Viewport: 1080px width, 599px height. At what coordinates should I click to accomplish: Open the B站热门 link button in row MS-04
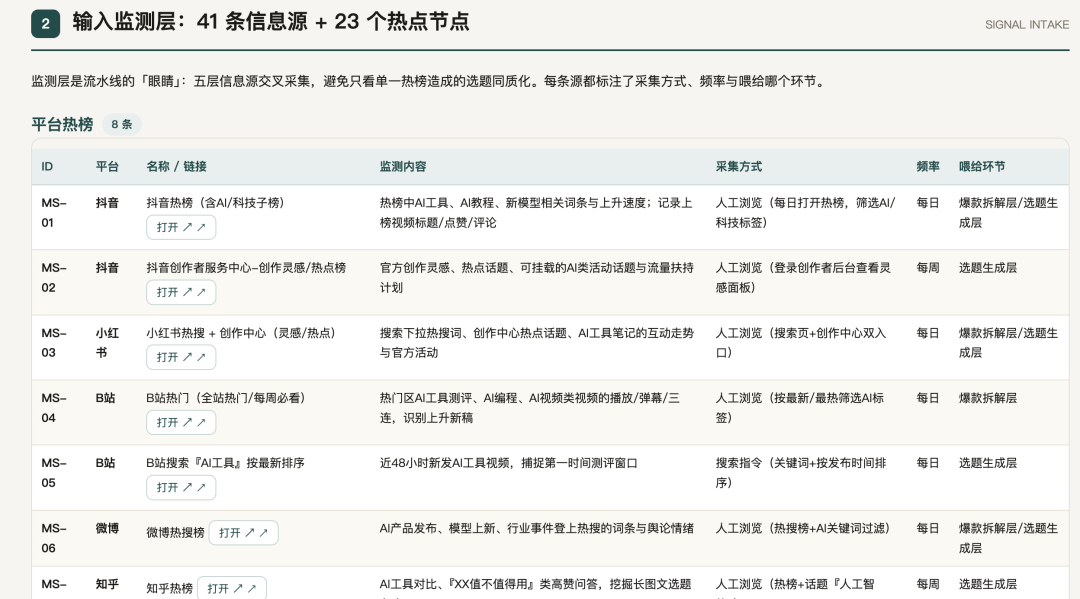(180, 422)
